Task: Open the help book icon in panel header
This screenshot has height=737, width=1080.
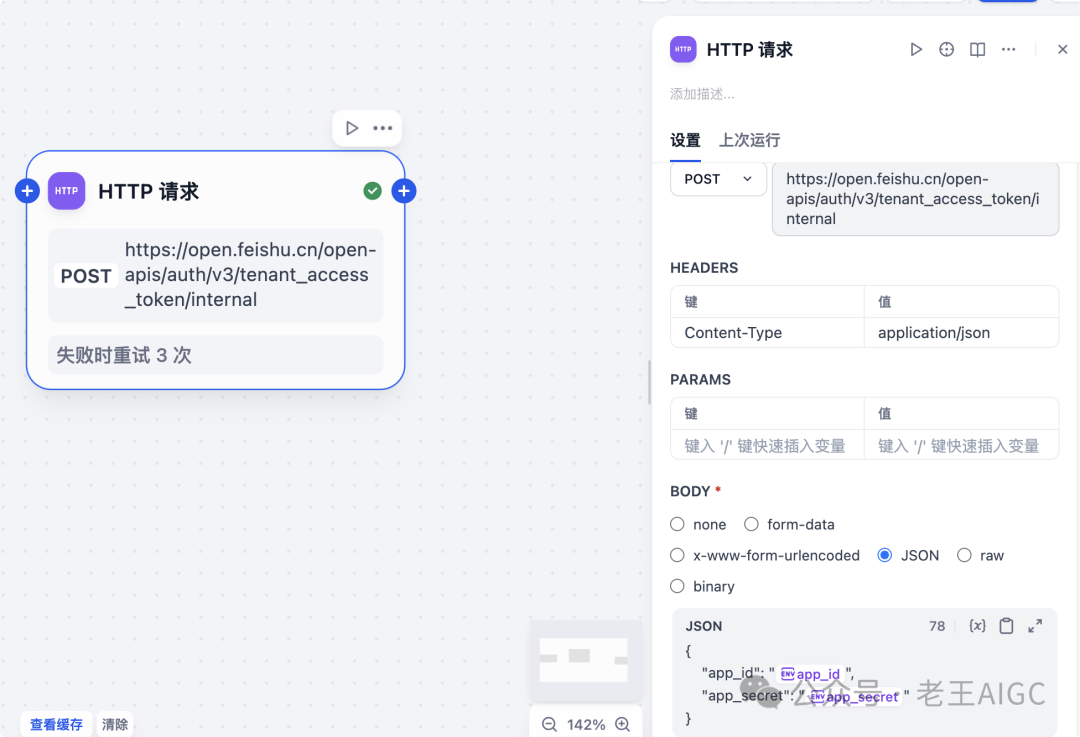Action: [977, 50]
